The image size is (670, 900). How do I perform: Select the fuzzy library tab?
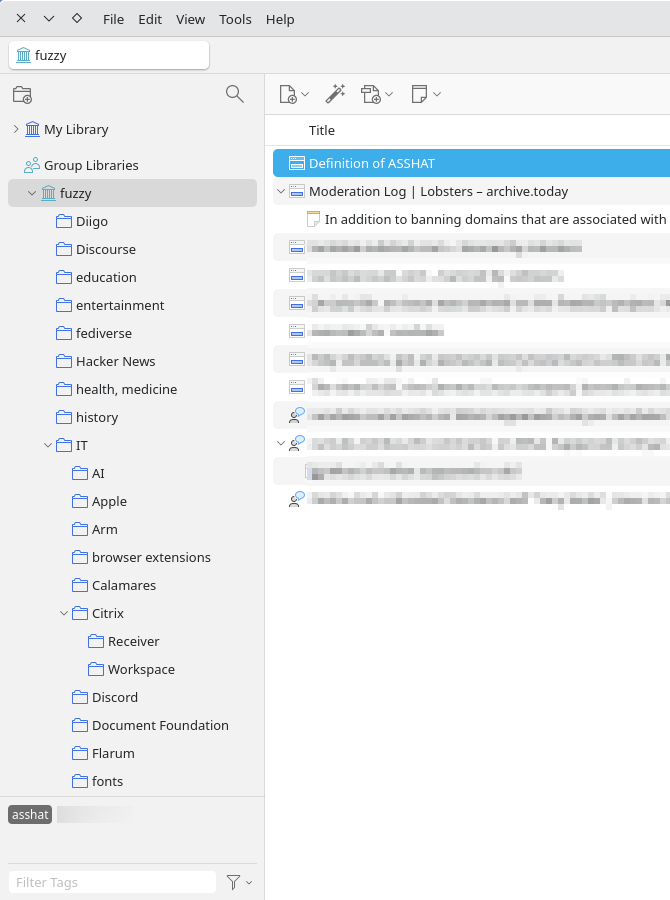click(x=109, y=55)
